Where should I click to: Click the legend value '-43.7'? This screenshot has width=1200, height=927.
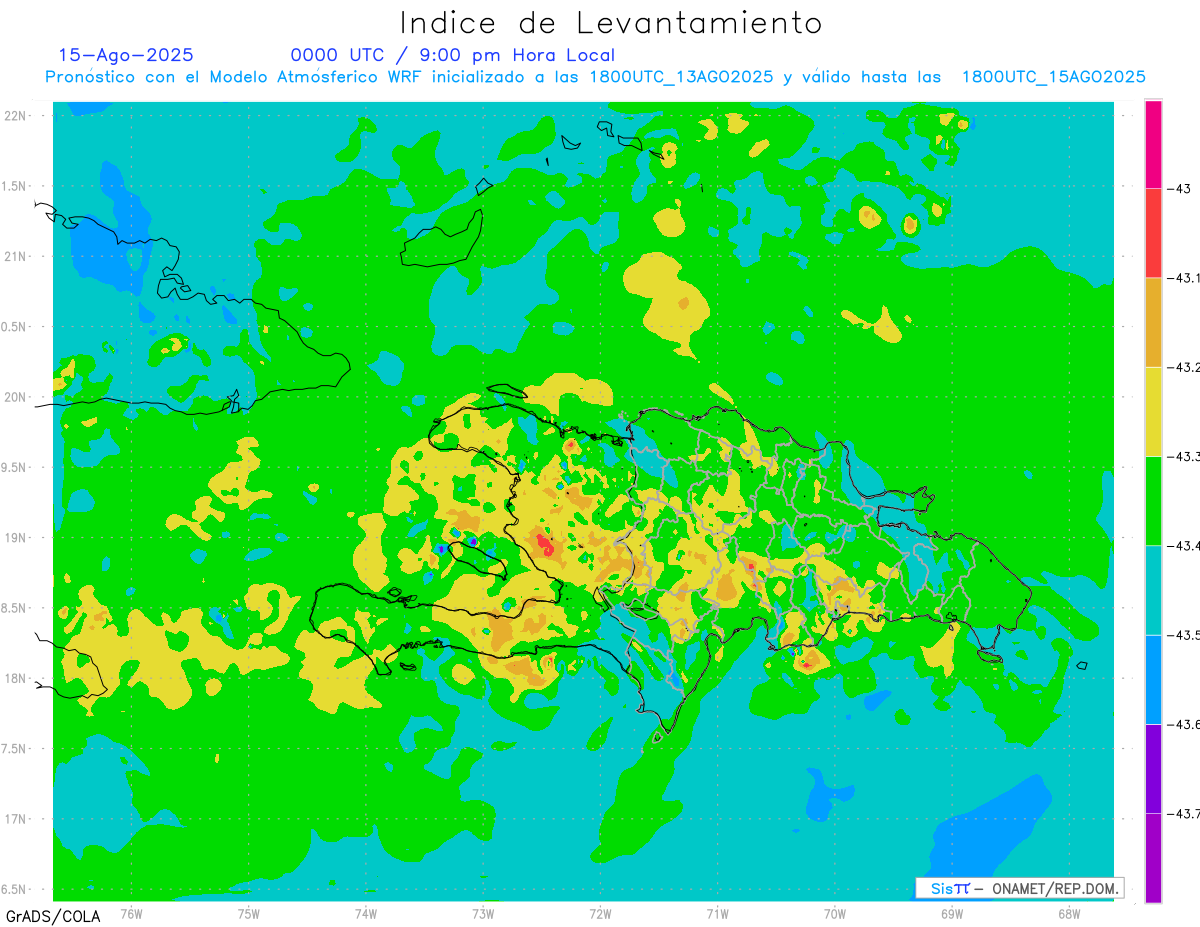pos(1183,813)
